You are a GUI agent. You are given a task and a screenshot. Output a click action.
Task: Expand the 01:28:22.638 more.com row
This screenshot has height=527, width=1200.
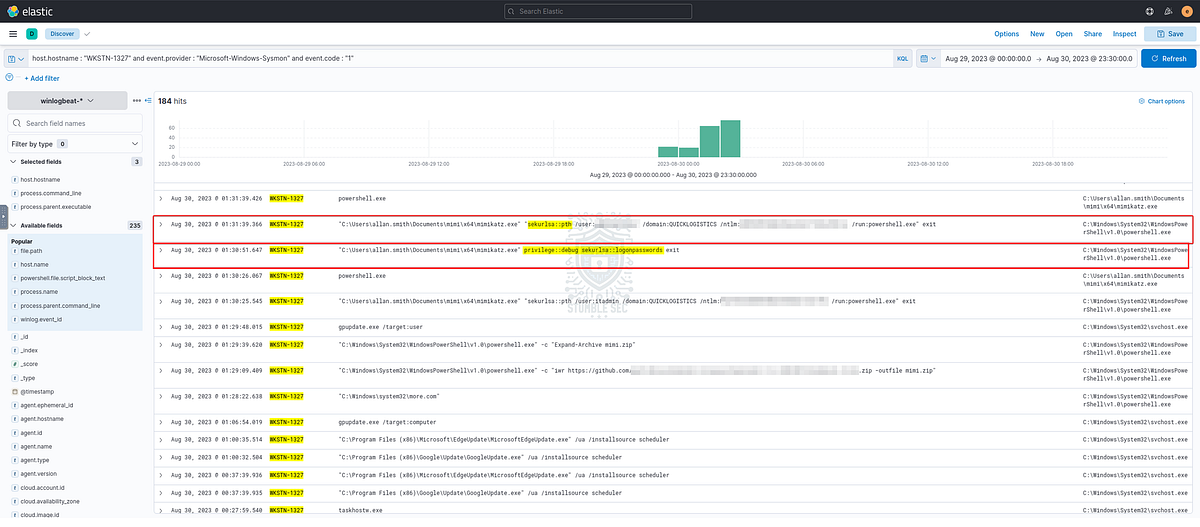coord(161,395)
